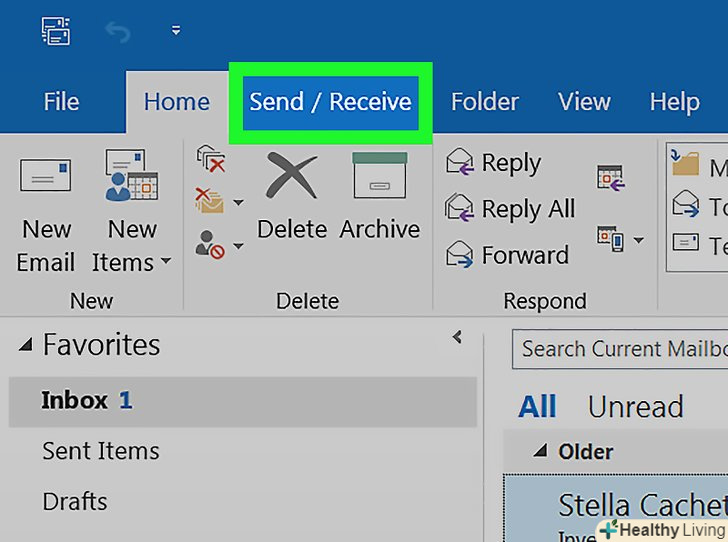Open the Stella Cachet email
Screen dimensions: 728x542
coord(616,508)
